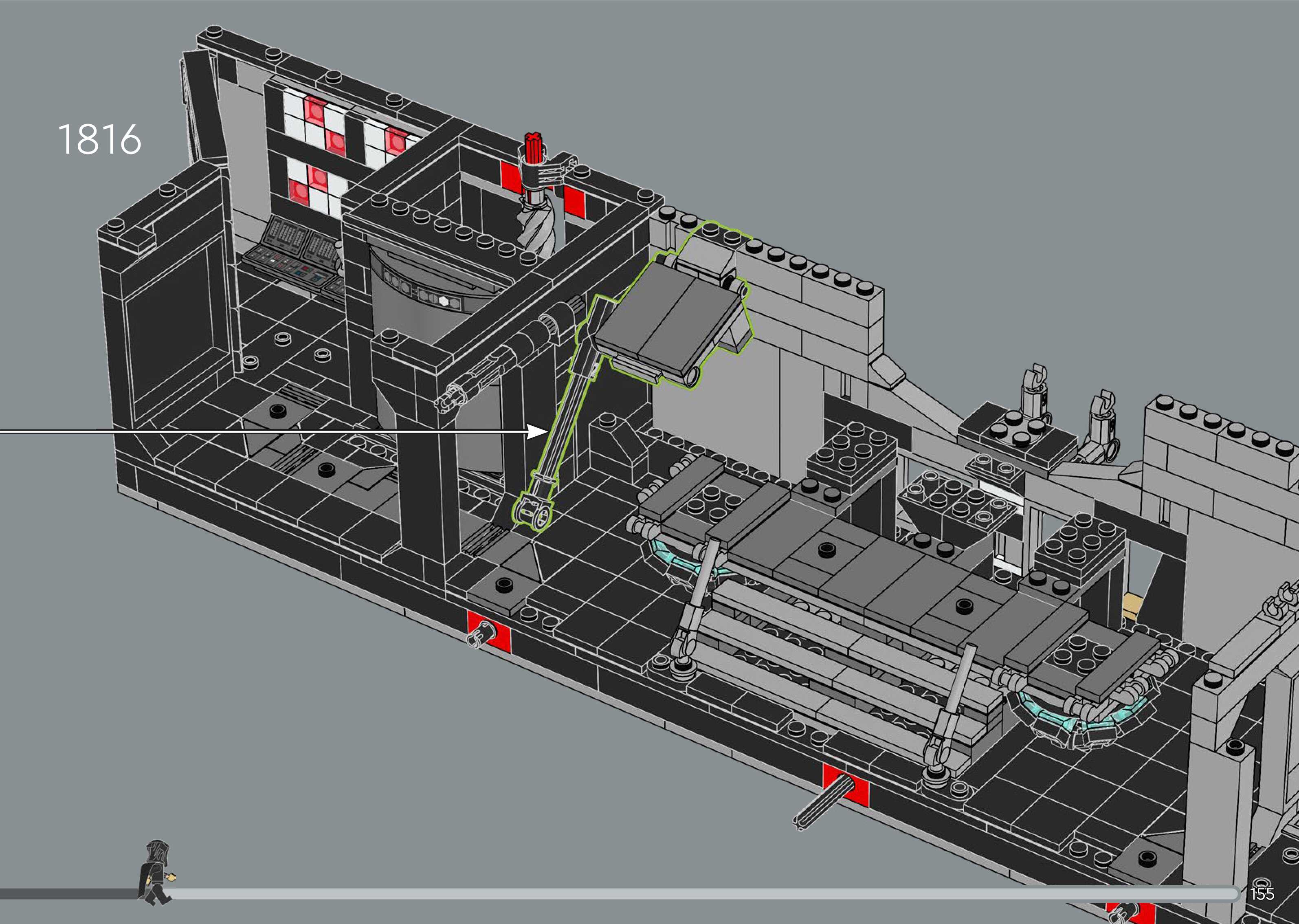Screen dimensions: 1299x924
Task: Click the red axle atop the drill
Action: [x=534, y=147]
